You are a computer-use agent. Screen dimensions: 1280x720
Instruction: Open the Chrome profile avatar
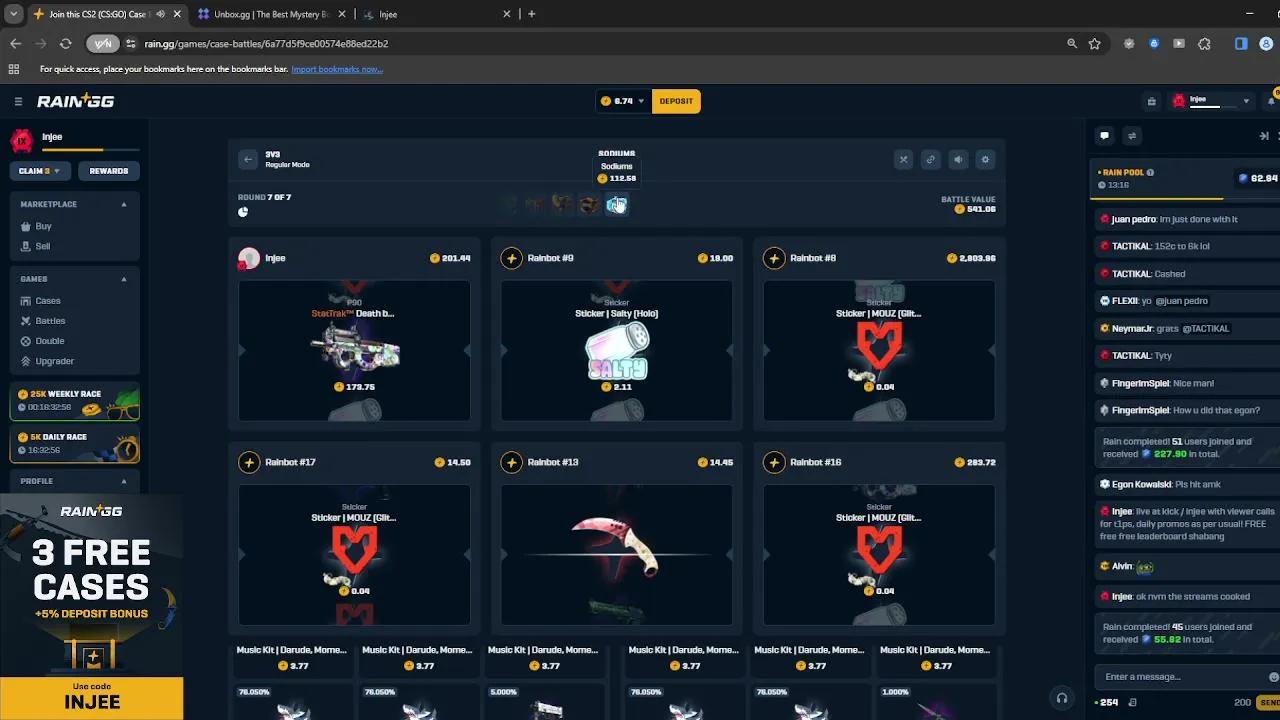click(x=1265, y=44)
